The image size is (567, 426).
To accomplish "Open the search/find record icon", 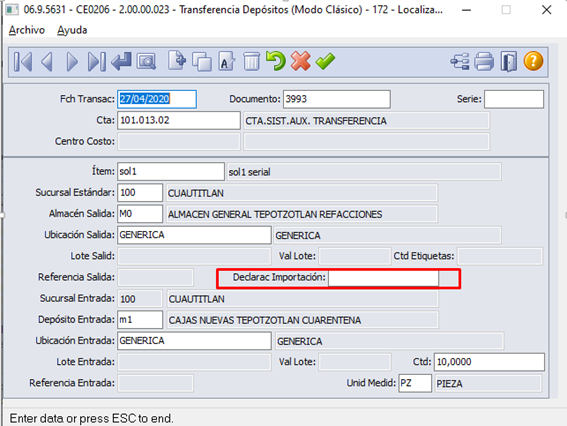I will (146, 61).
